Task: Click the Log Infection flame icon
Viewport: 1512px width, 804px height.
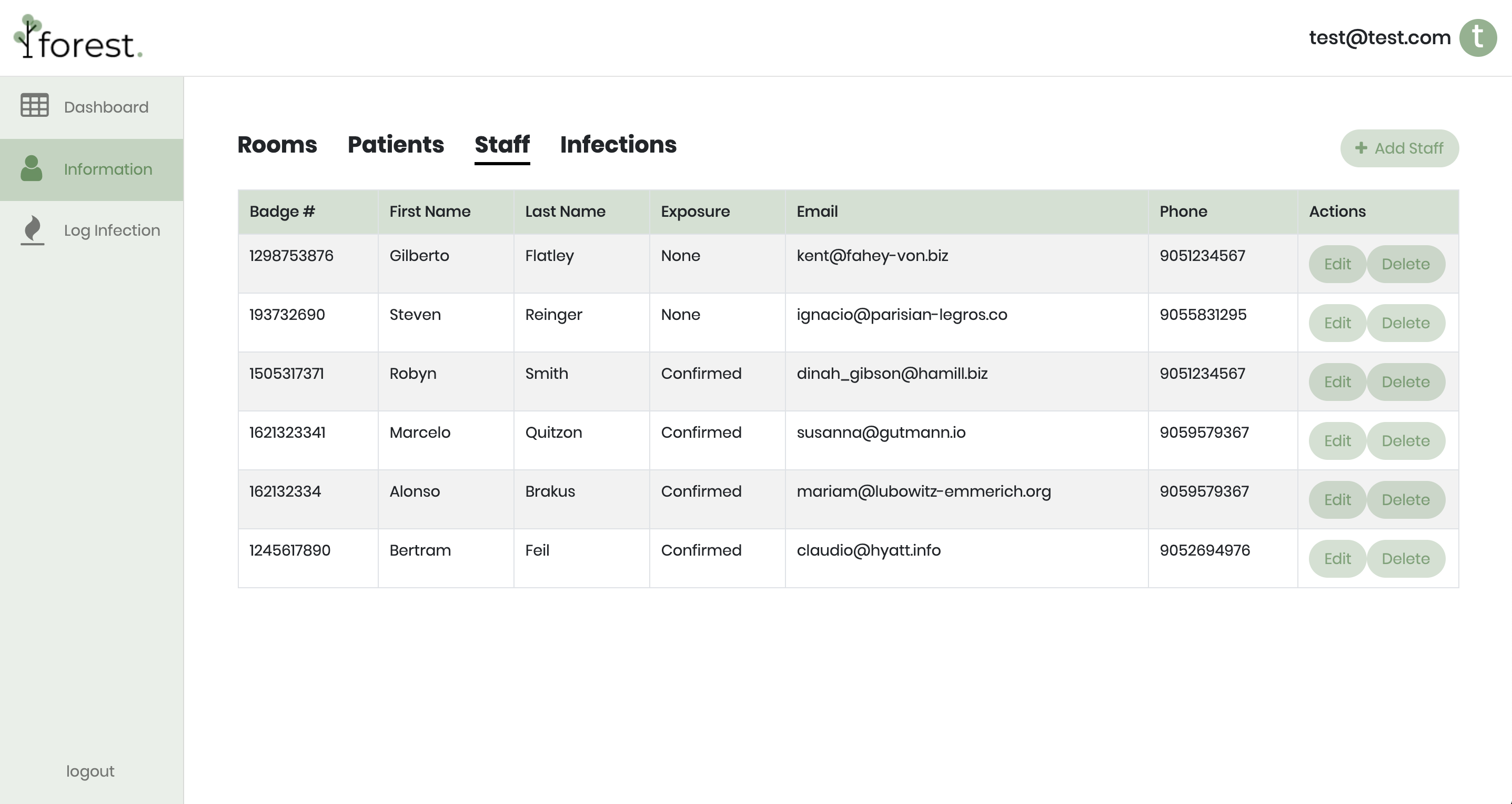Action: tap(33, 229)
